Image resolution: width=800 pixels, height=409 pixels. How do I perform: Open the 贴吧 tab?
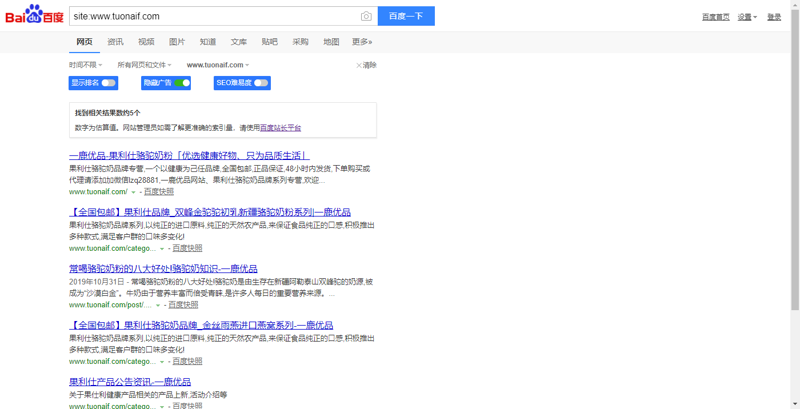269,42
